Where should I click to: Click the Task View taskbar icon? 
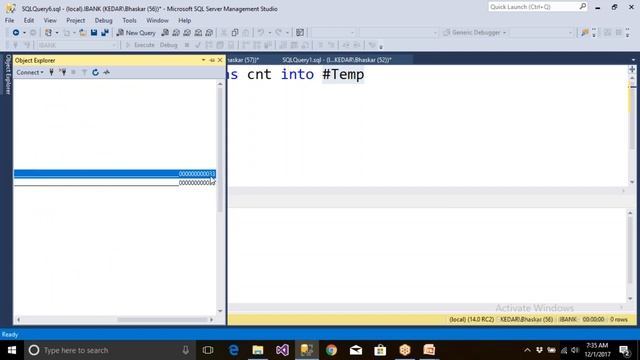[208, 350]
